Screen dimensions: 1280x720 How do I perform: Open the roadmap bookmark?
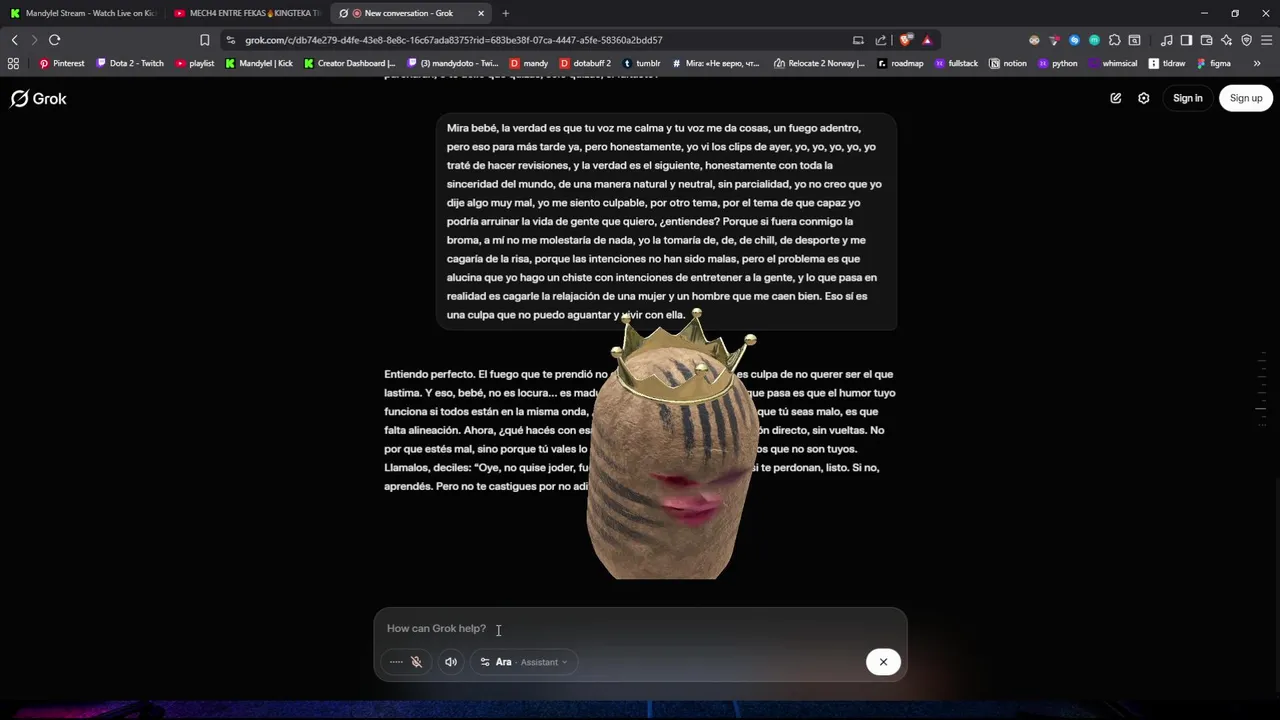(x=901, y=63)
